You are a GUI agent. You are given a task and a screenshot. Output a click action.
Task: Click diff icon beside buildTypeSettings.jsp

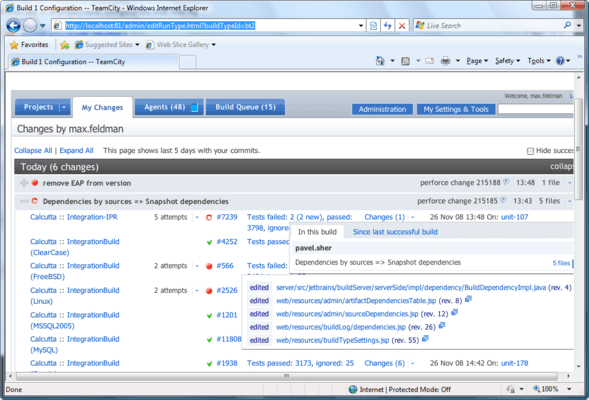tap(425, 339)
